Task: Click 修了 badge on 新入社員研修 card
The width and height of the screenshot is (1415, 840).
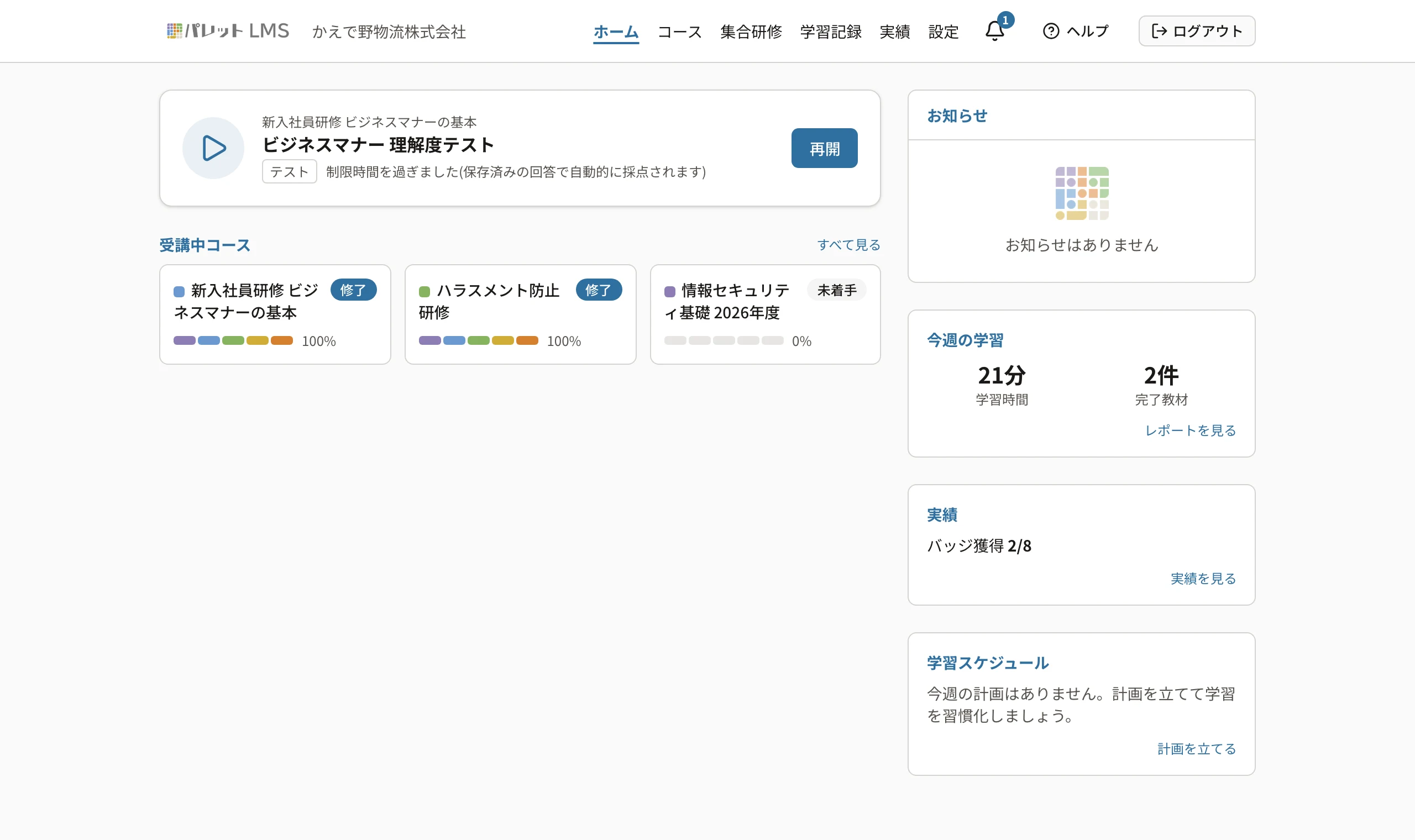Action: [353, 290]
